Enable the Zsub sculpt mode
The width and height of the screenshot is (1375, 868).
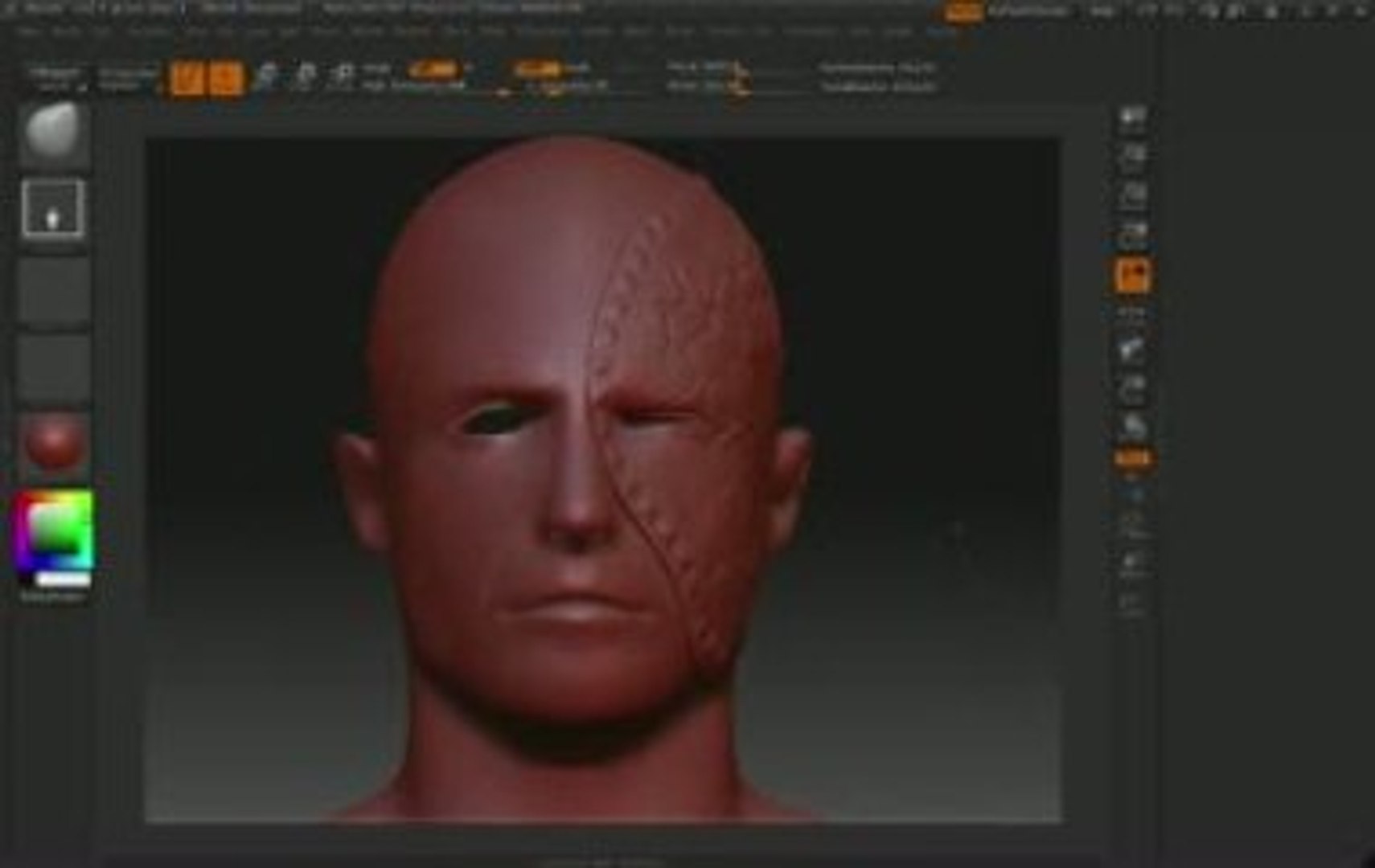click(577, 69)
